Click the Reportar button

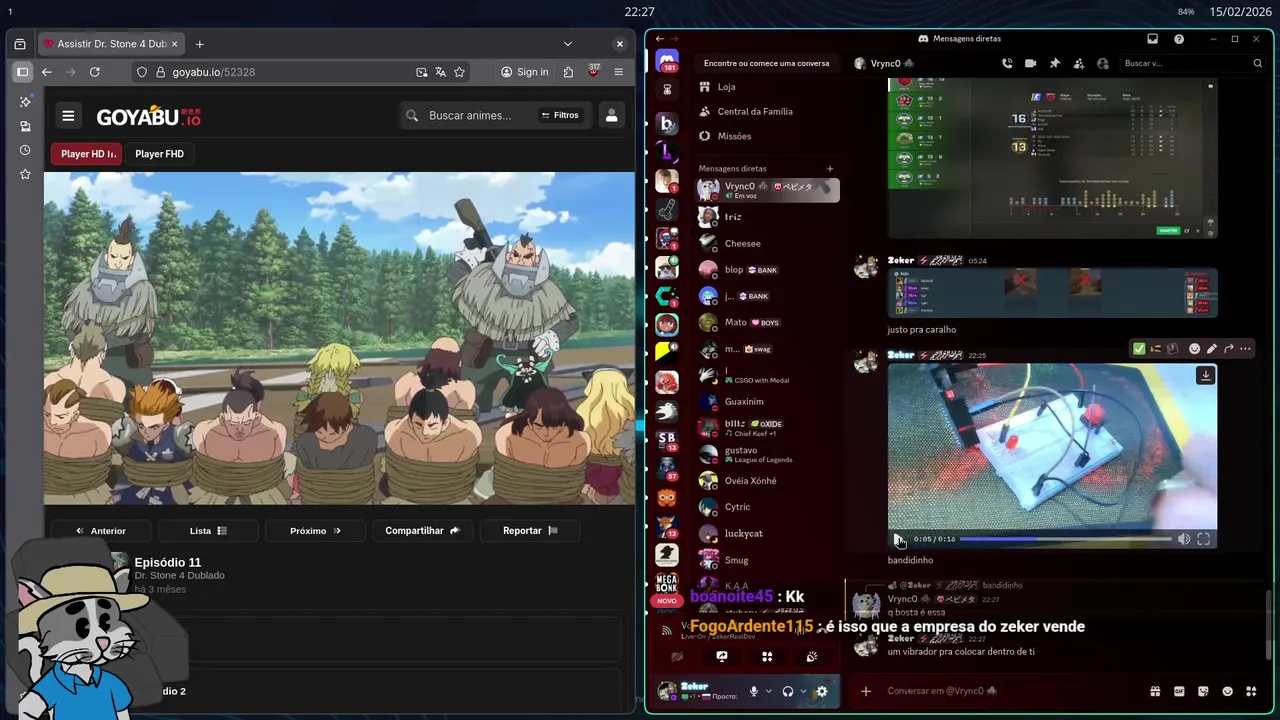pos(530,531)
